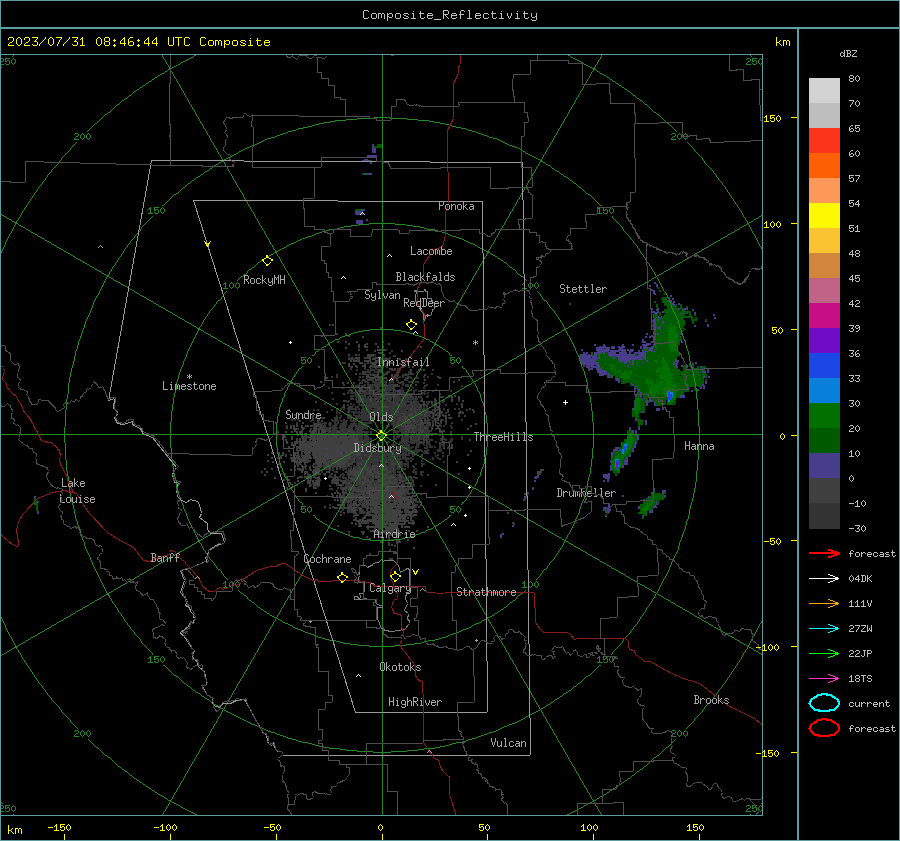
Task: Pick the slate 0-10 dBZ color band
Action: tap(824, 465)
